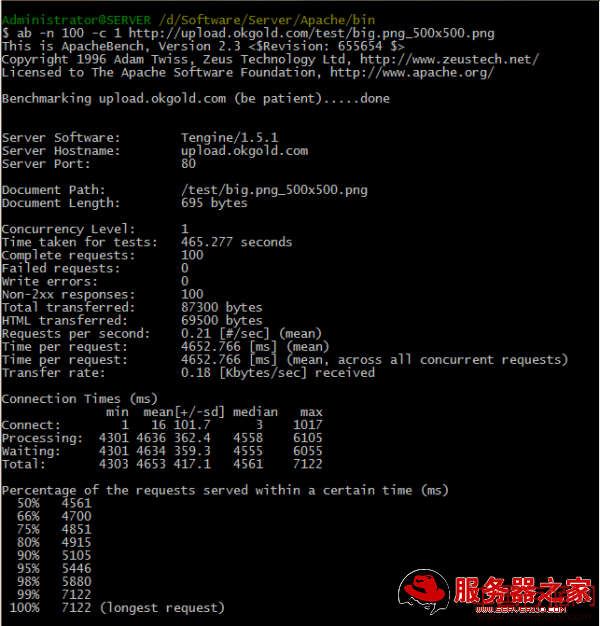Click the longest request line
This screenshot has width=600, height=626.
(117, 608)
